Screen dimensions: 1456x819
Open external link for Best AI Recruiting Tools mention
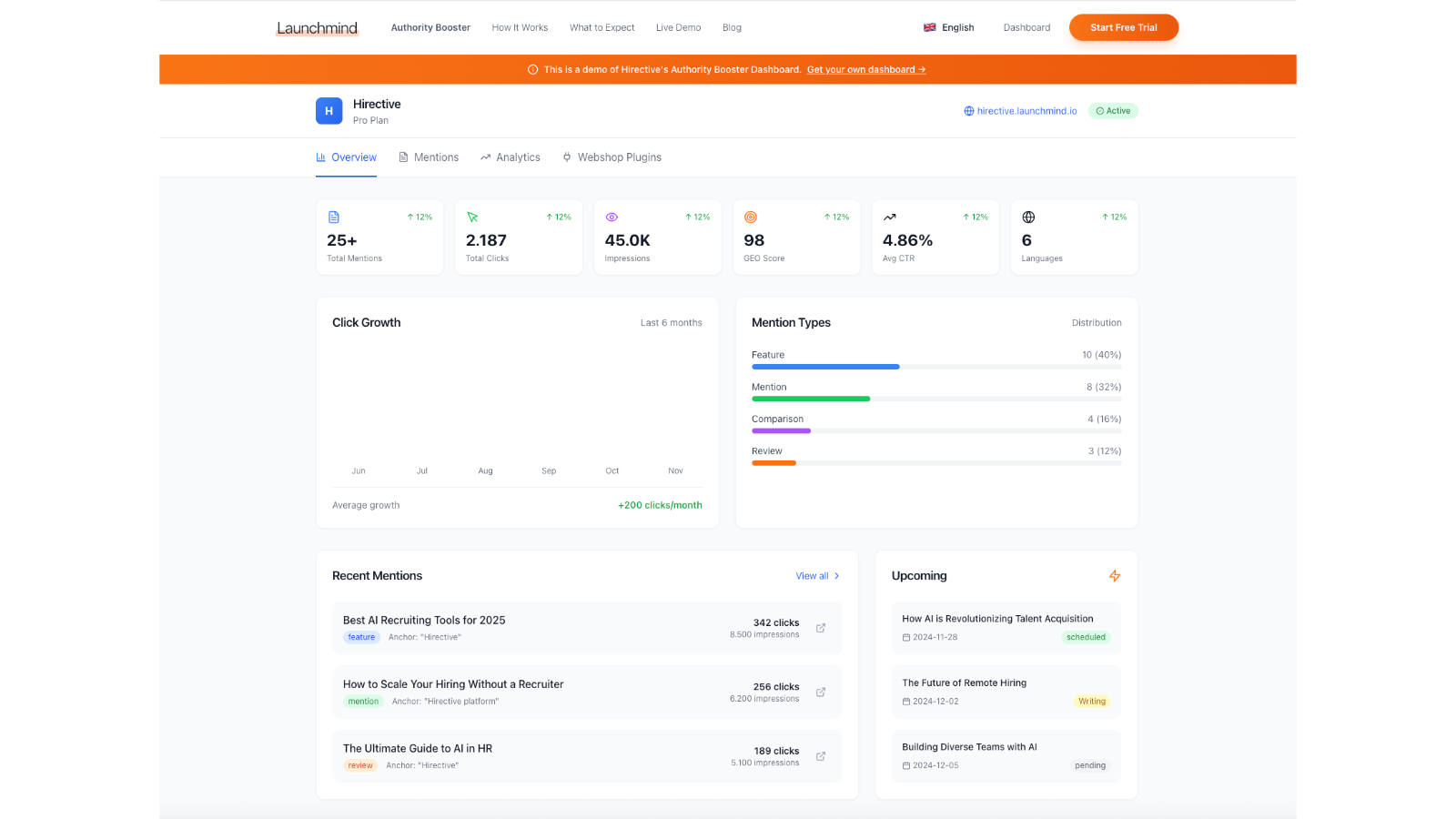point(820,628)
